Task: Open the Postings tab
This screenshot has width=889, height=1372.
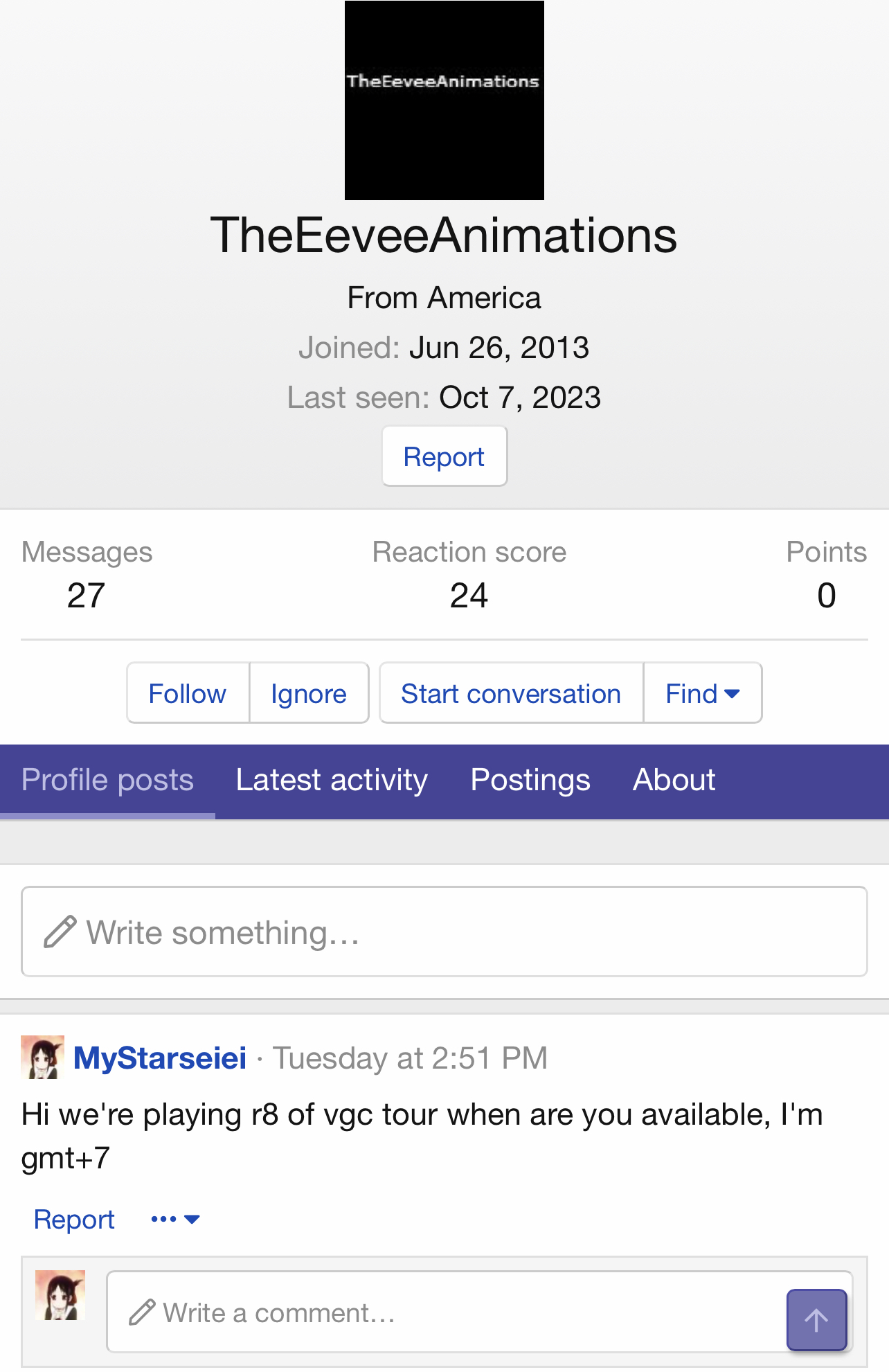Action: click(x=530, y=781)
